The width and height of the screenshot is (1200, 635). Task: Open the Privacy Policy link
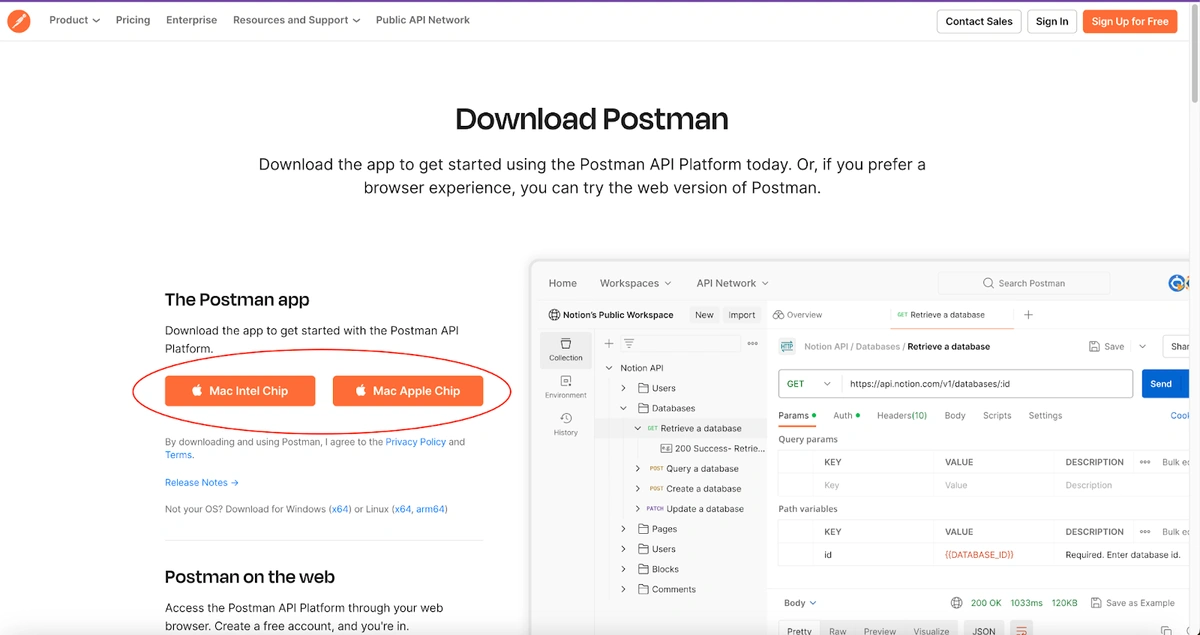[x=415, y=442]
